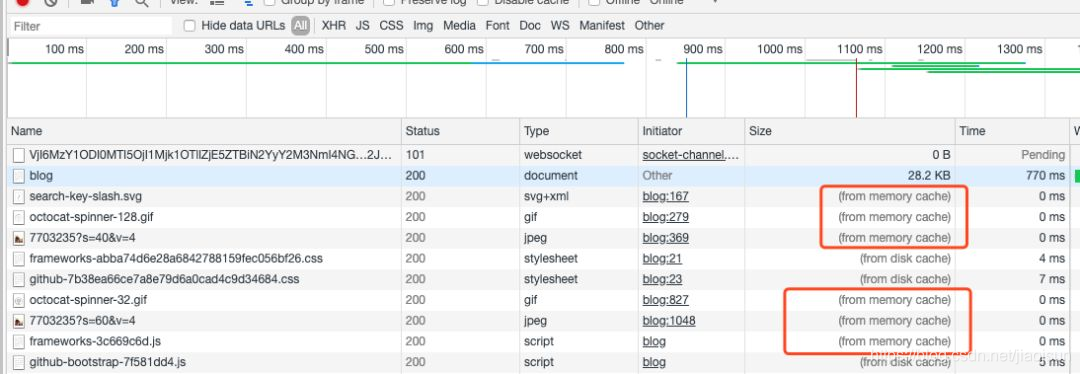Select the octocat-spinner-128.gif request

[x=91, y=217]
